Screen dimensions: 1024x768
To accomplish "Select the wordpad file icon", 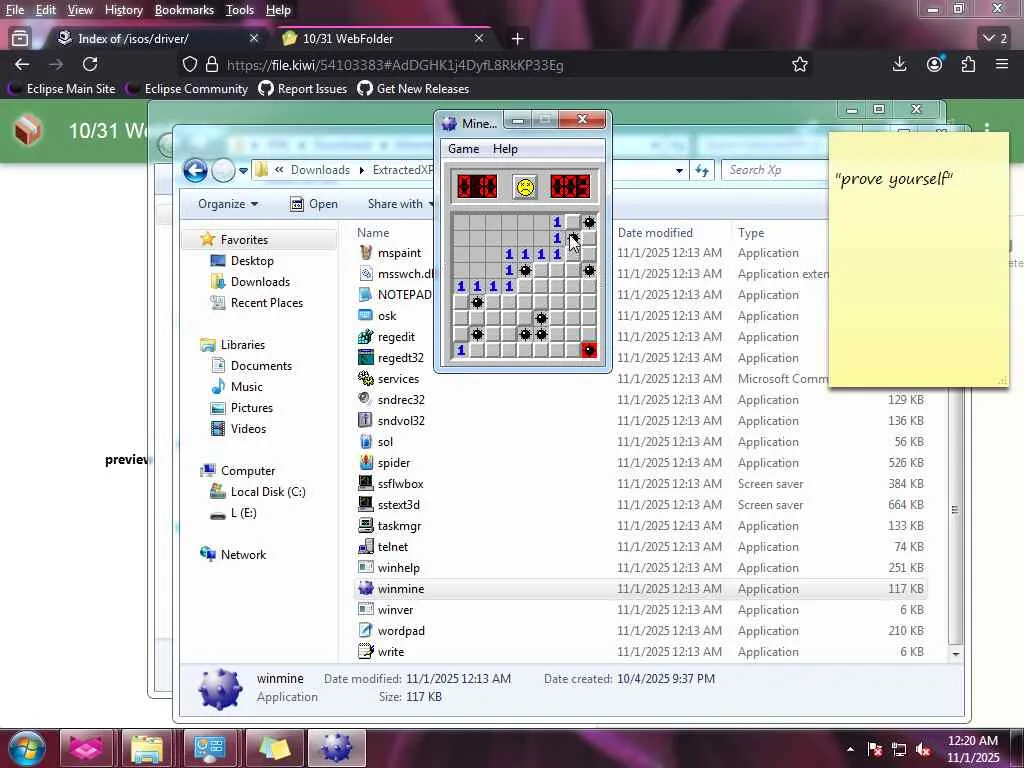I will [x=366, y=631].
